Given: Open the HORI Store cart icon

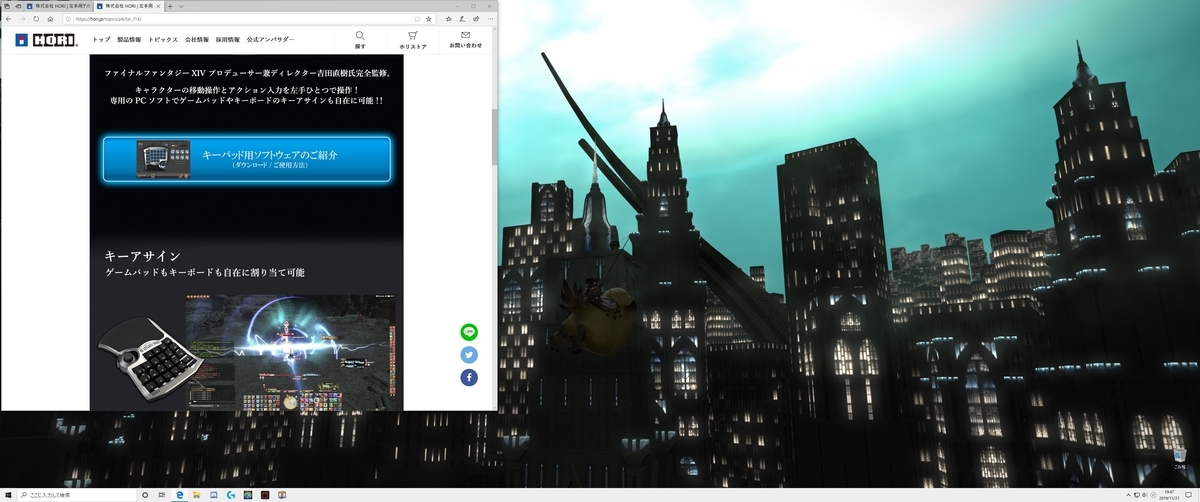Looking at the screenshot, I should 413,36.
